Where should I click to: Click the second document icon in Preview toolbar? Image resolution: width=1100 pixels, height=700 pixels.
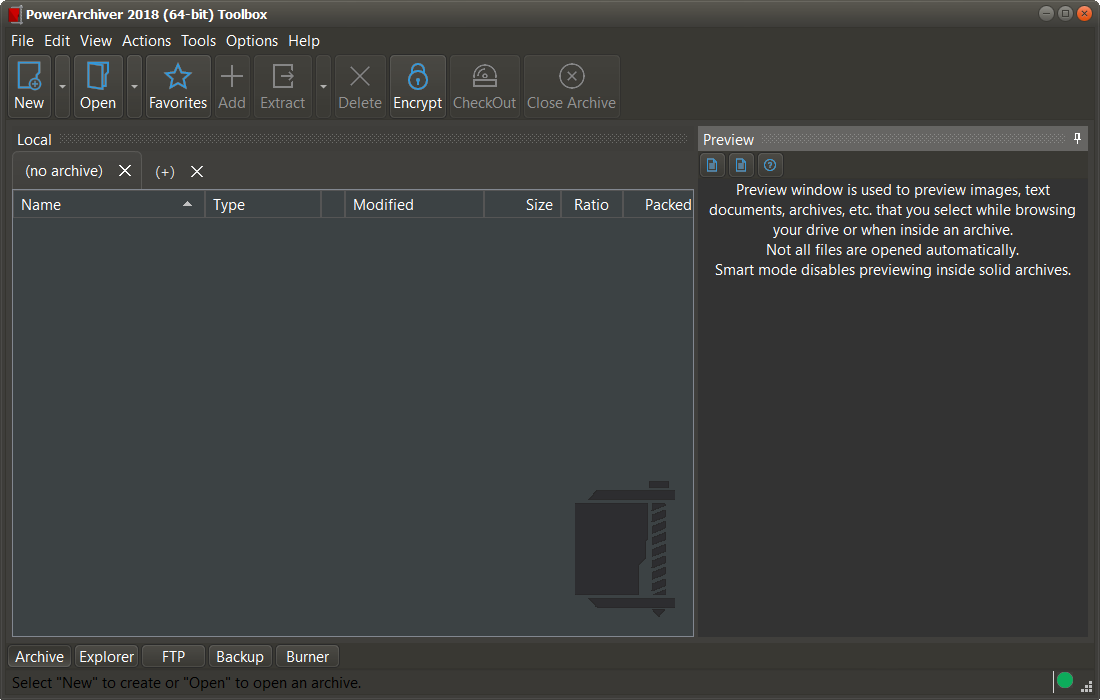(x=741, y=166)
